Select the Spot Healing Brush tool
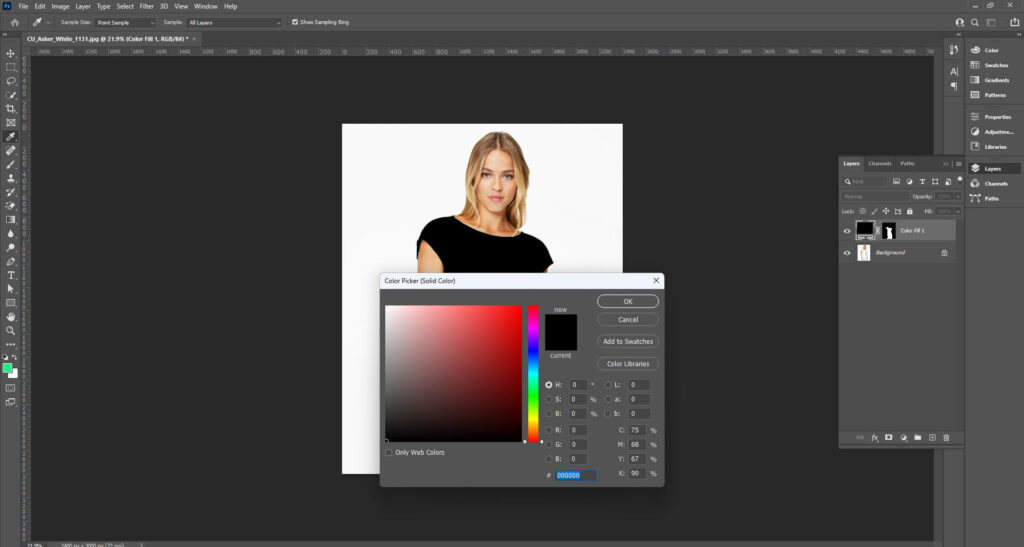Image resolution: width=1024 pixels, height=547 pixels. point(10,151)
